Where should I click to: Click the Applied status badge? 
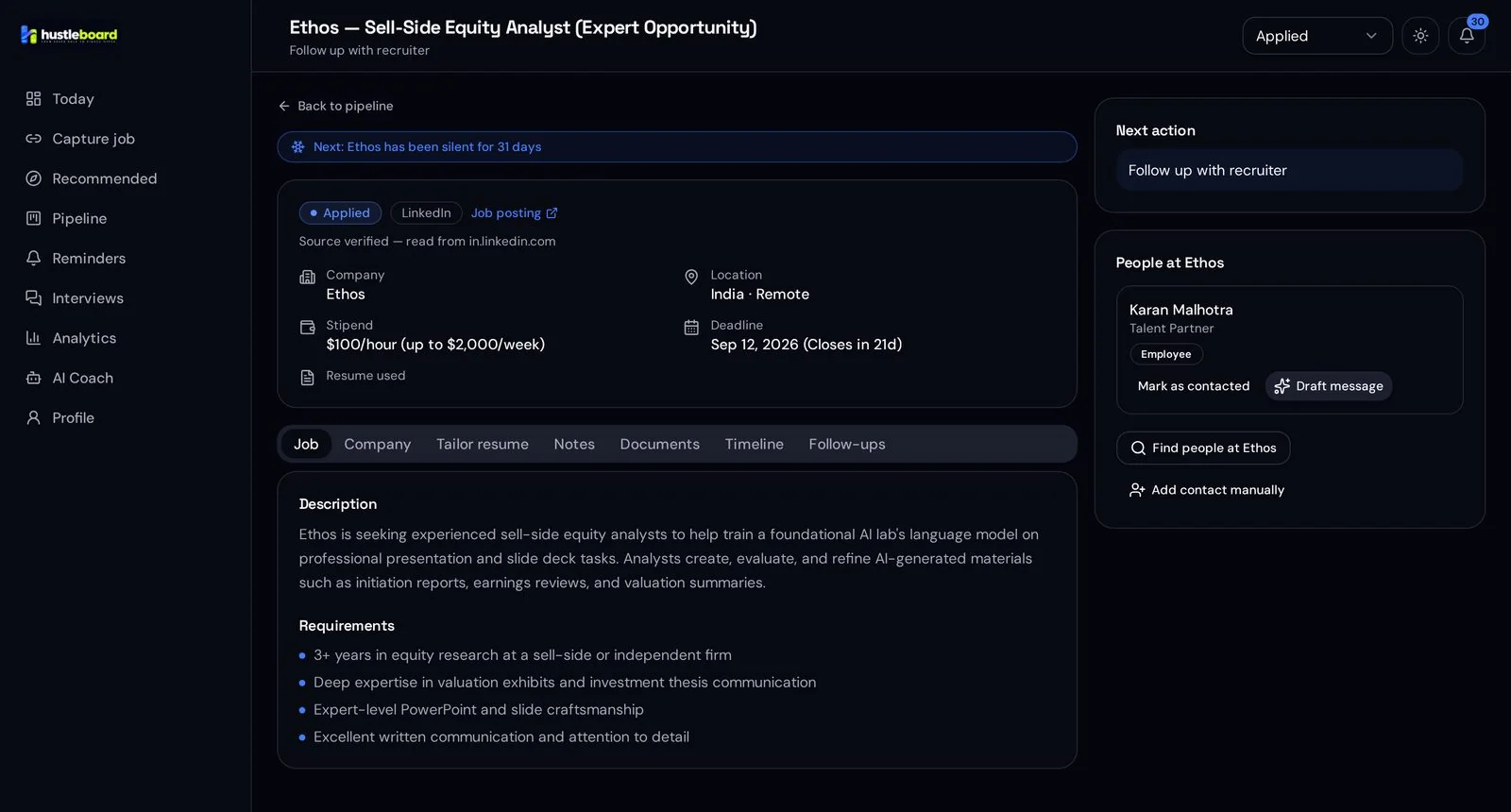click(x=340, y=213)
